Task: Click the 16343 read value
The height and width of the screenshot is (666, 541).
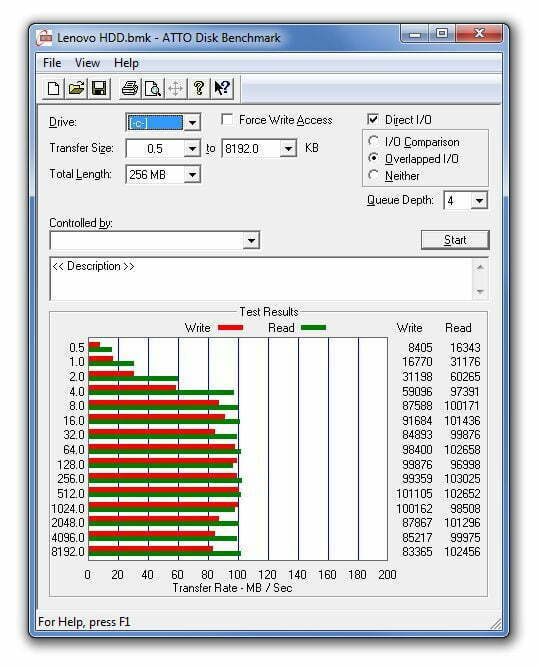Action: click(x=465, y=347)
